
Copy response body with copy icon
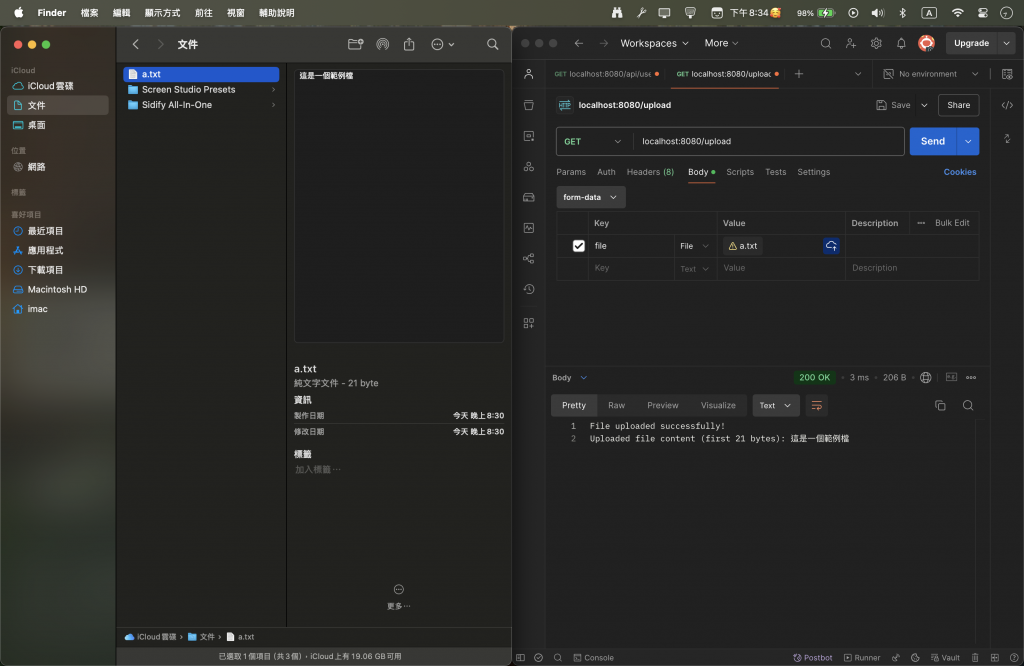[x=940, y=405]
